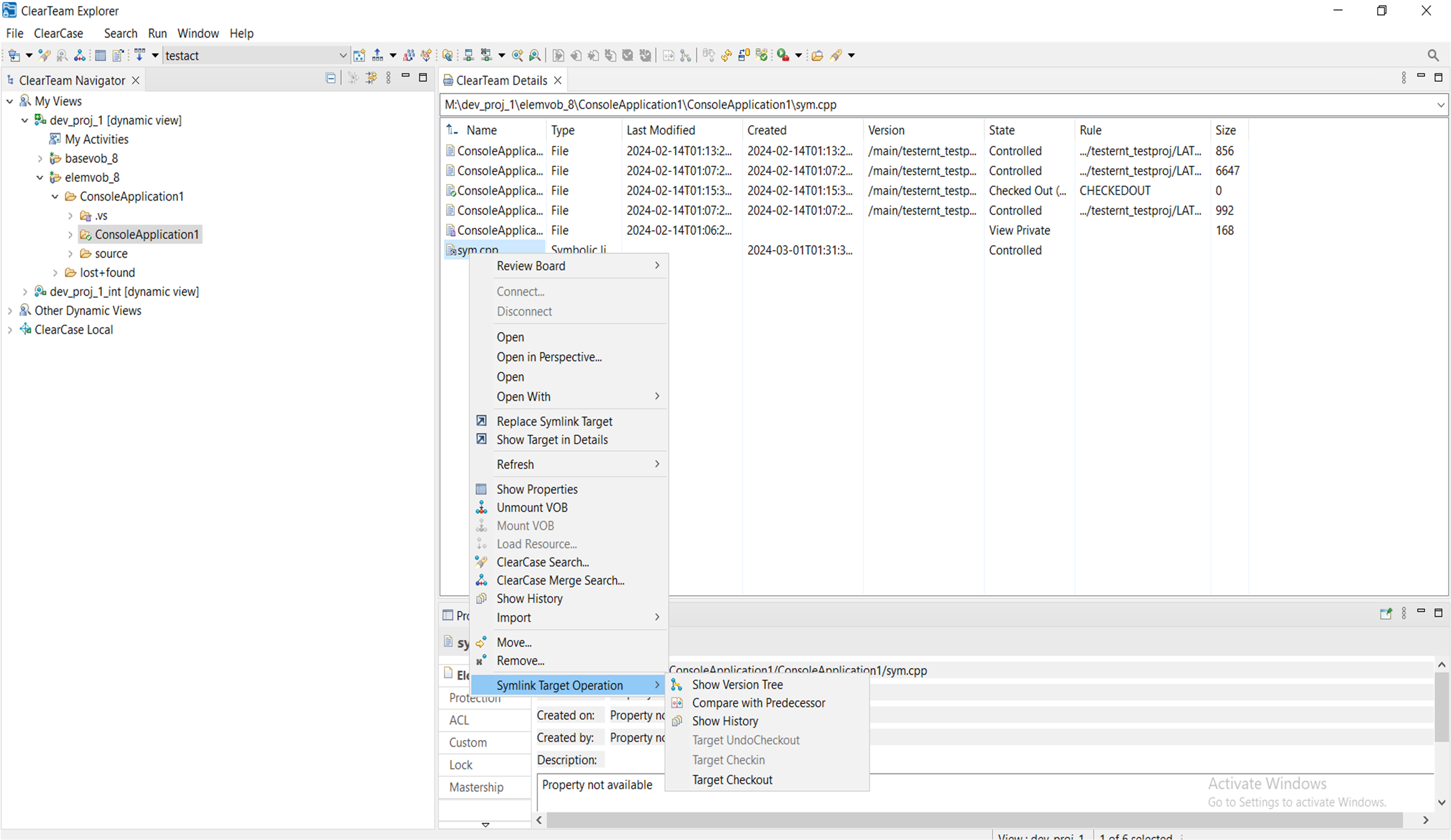The image size is (1451, 840).
Task: Open the Lock properties tab
Action: click(x=485, y=765)
